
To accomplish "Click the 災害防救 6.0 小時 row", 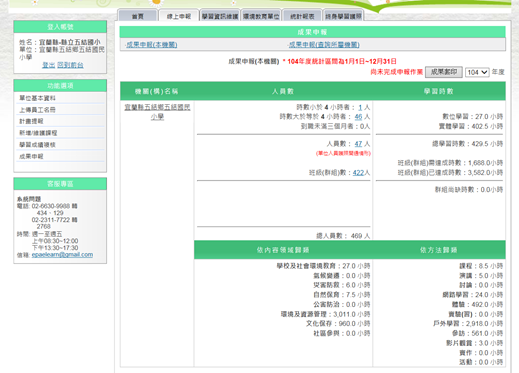I will (342, 285).
